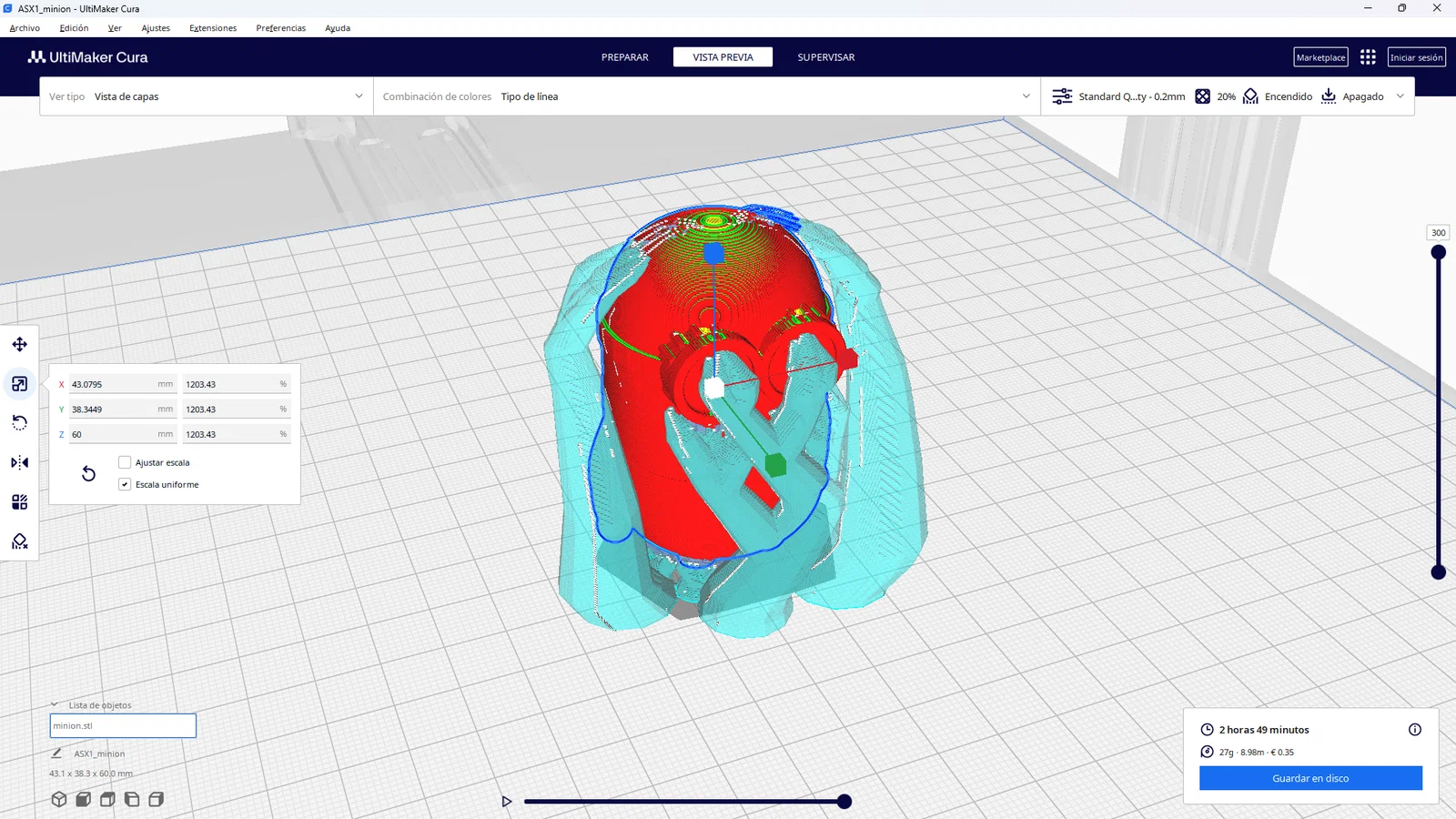1456x819 pixels.
Task: Click Guardar en disco button
Action: point(1310,778)
